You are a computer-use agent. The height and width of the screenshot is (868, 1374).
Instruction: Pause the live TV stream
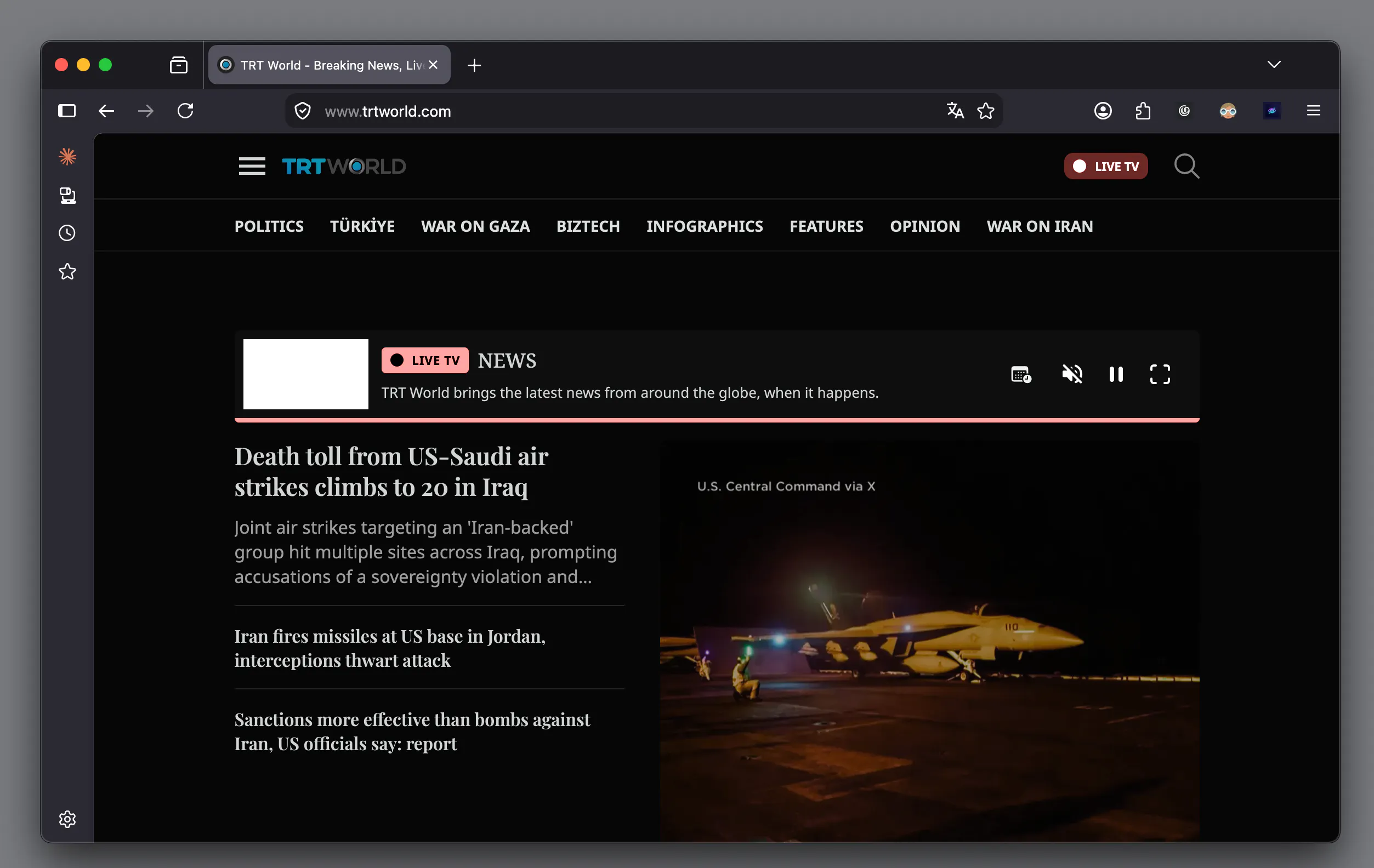click(x=1116, y=374)
